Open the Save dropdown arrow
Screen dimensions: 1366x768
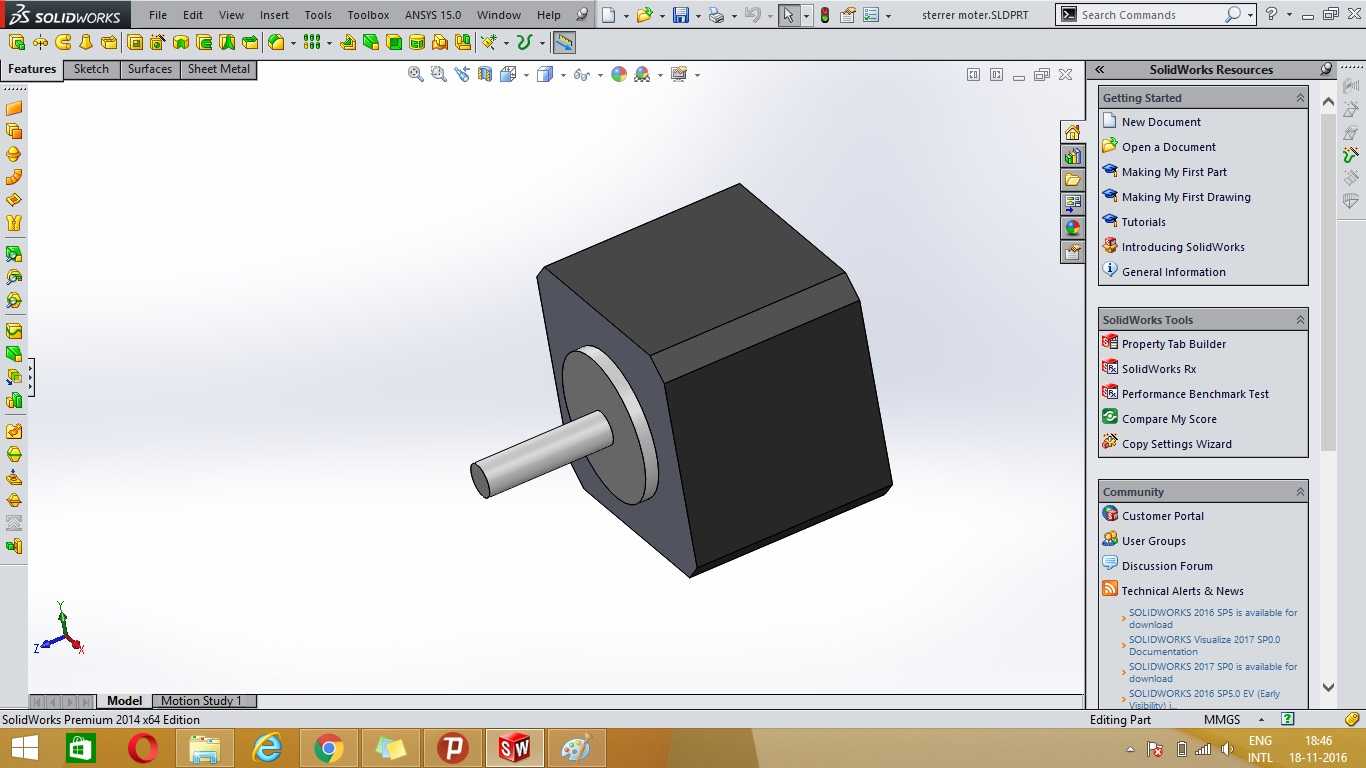click(x=698, y=16)
